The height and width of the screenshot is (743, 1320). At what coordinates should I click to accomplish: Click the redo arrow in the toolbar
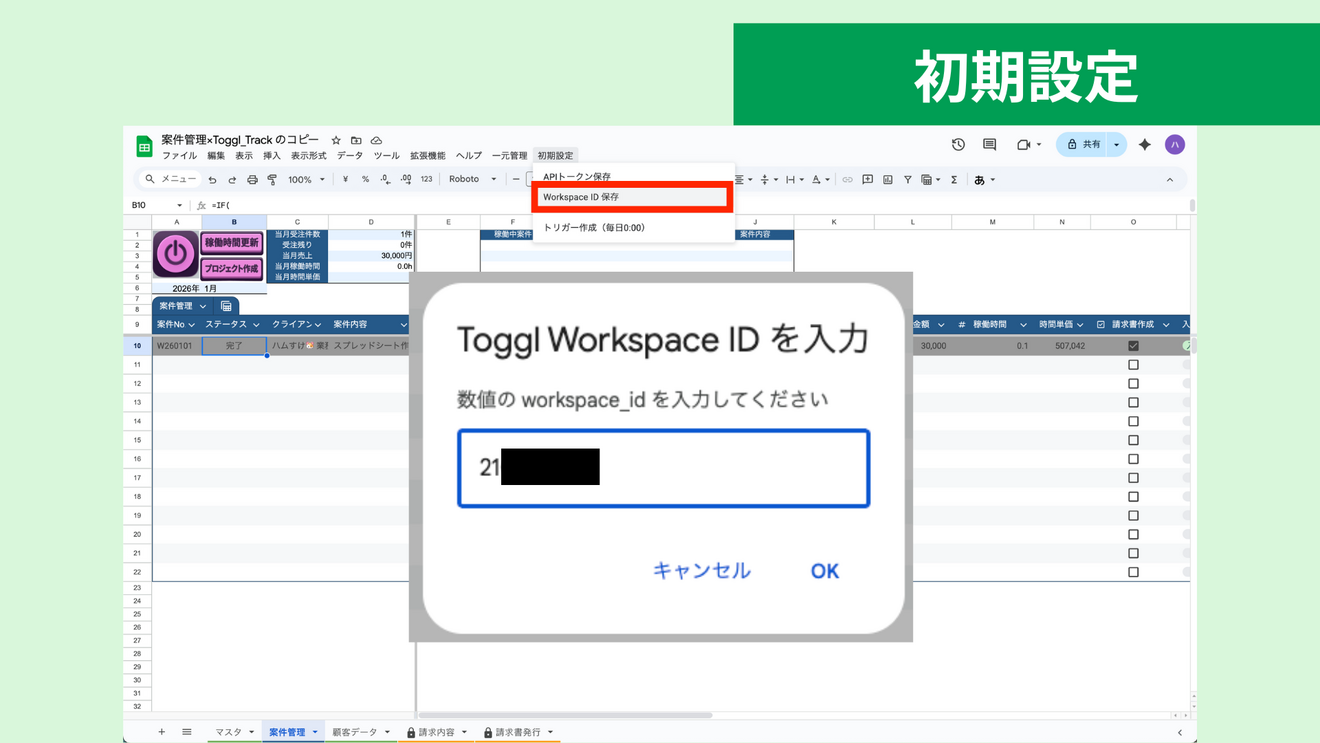(232, 180)
